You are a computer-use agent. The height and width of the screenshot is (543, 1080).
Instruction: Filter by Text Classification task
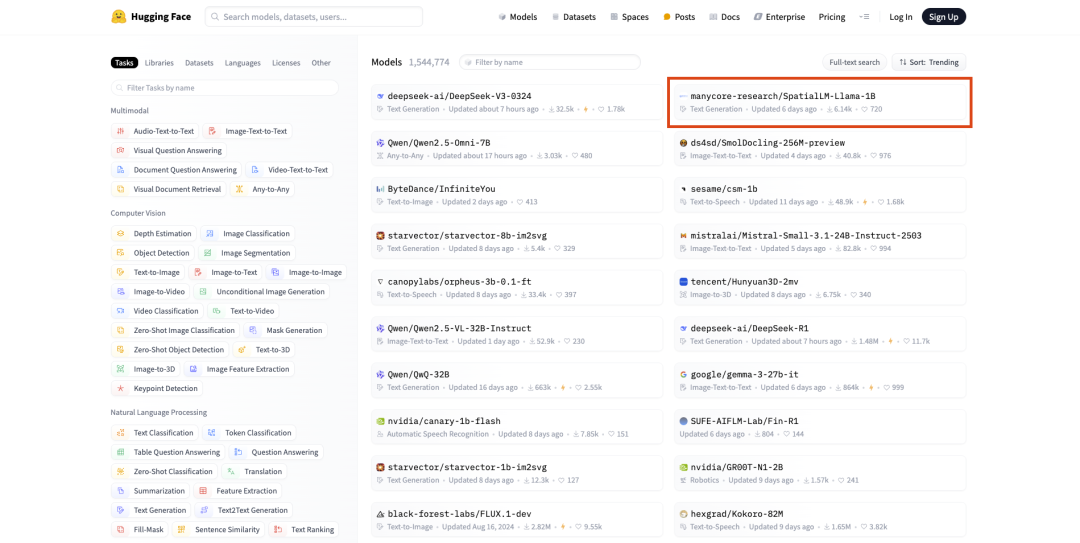tap(155, 433)
